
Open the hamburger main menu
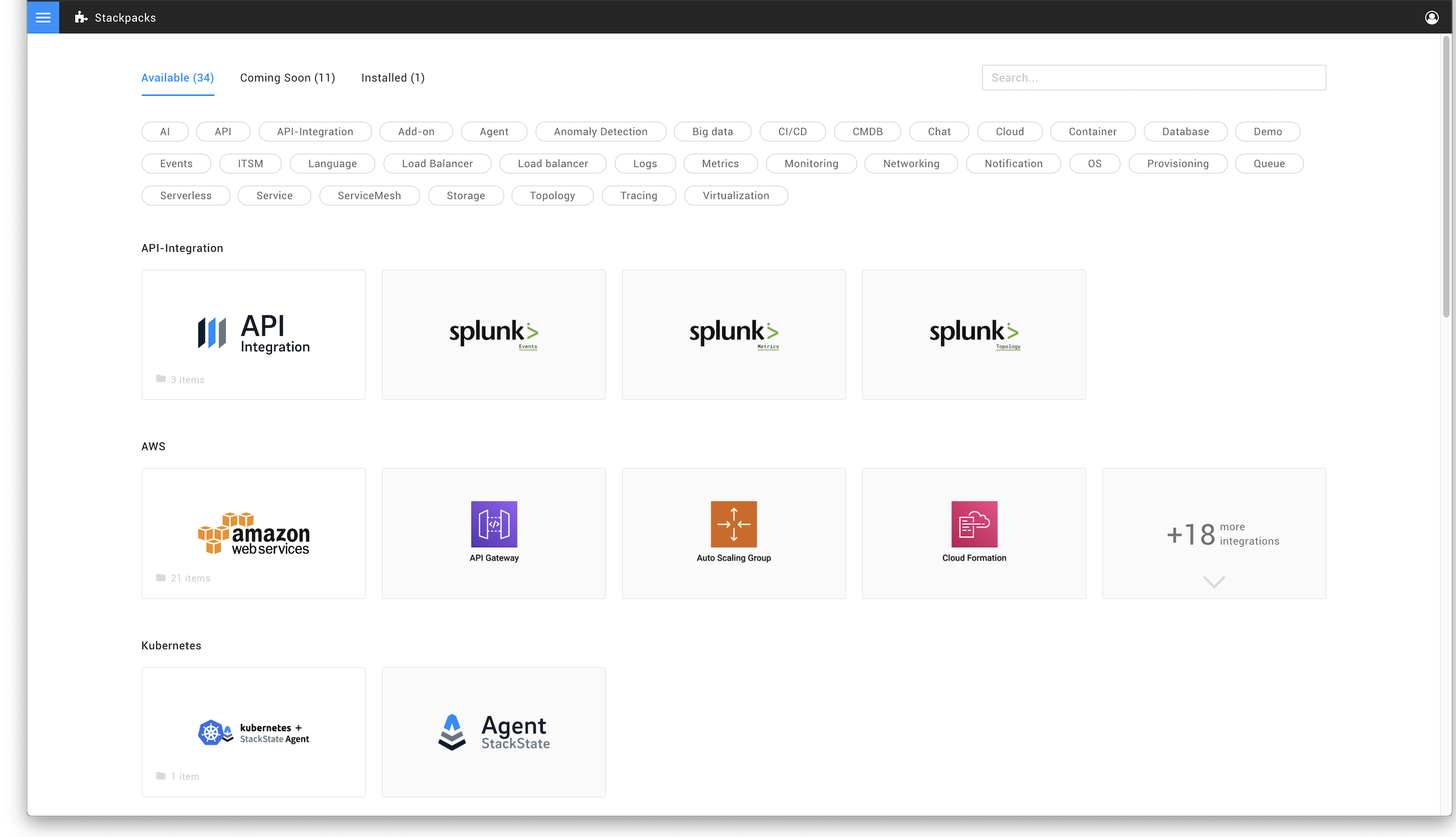(x=43, y=17)
